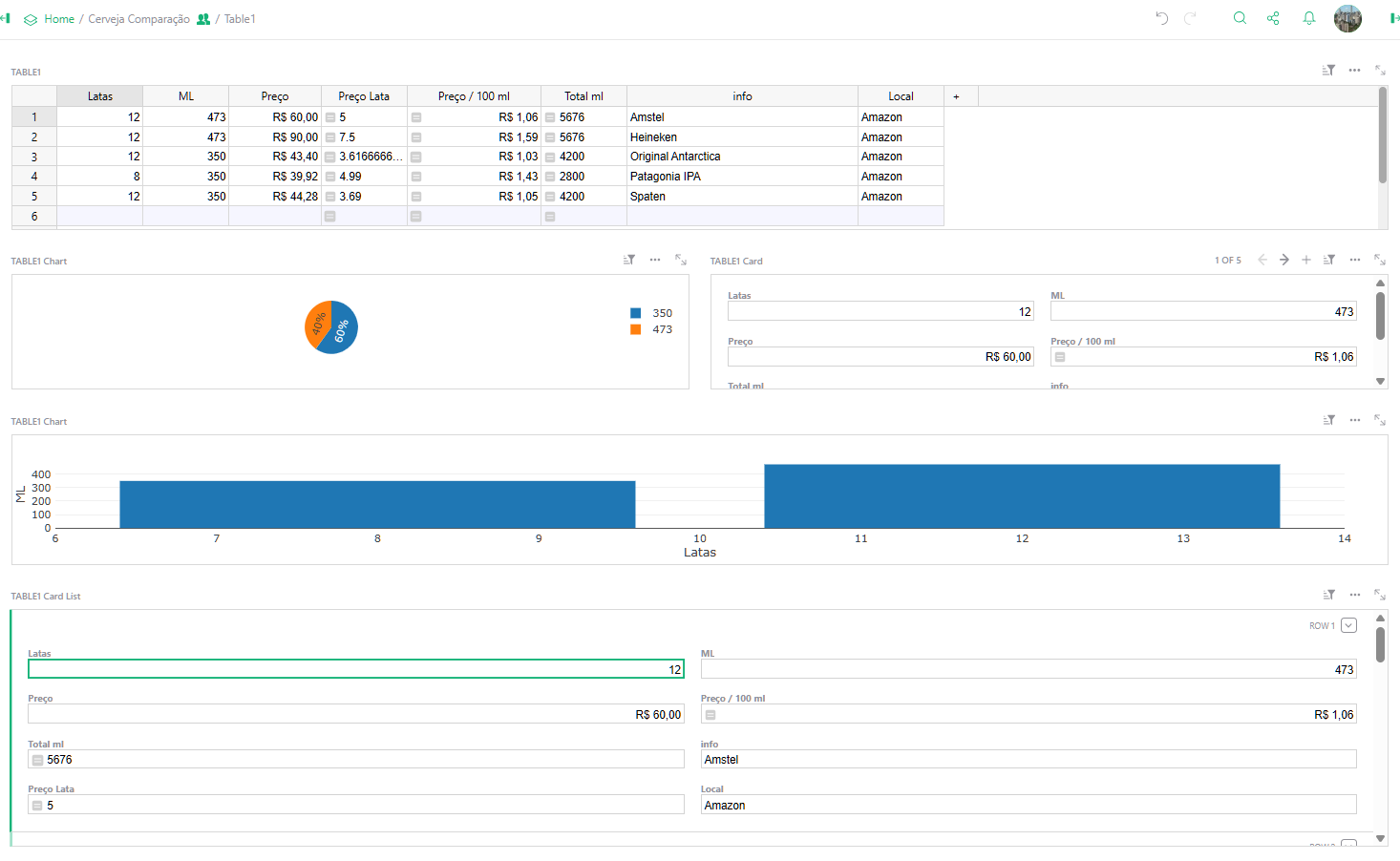Screen dimensions: 1400x861
Task: Select the Preço Lata column header
Action: (x=364, y=96)
